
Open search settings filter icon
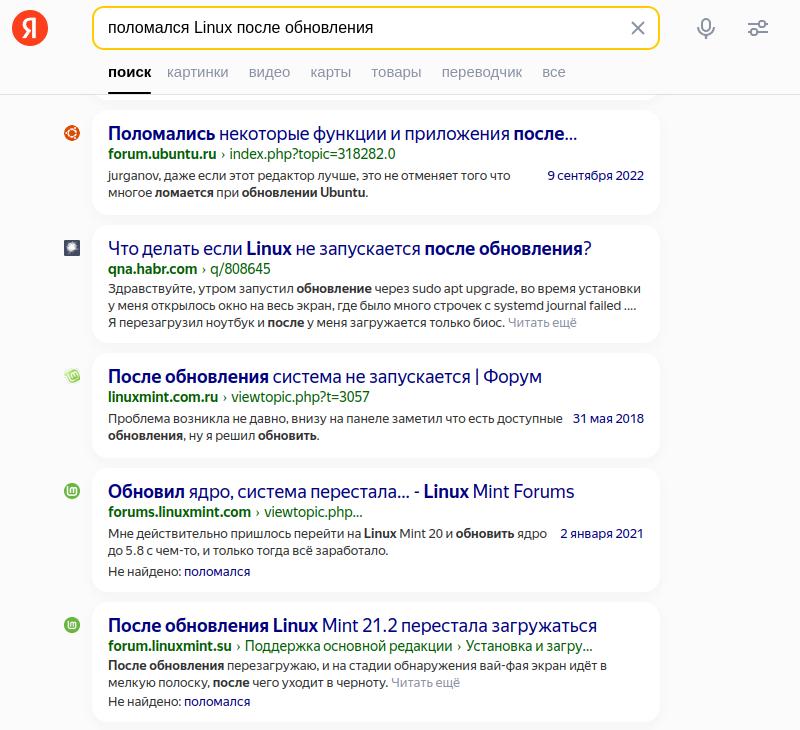tap(758, 28)
